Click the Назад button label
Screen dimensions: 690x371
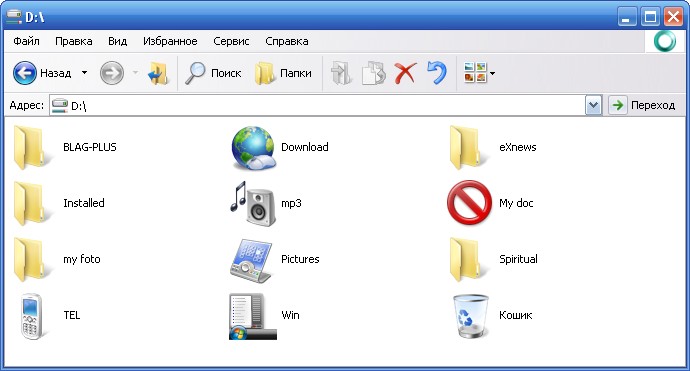pyautogui.click(x=55, y=73)
